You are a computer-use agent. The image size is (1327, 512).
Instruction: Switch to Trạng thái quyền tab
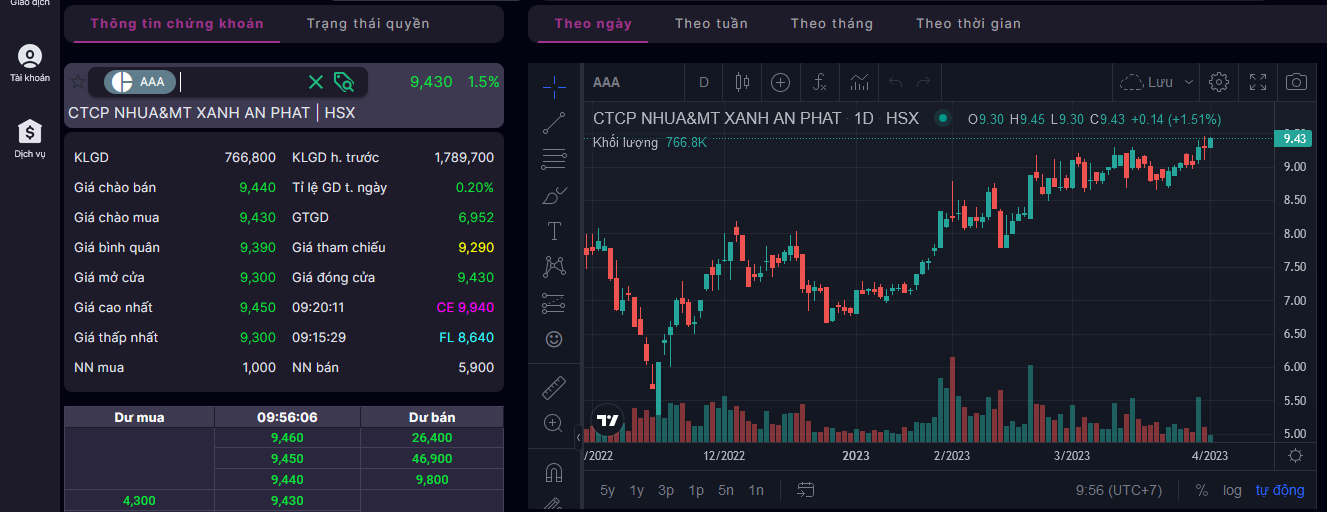click(x=368, y=23)
